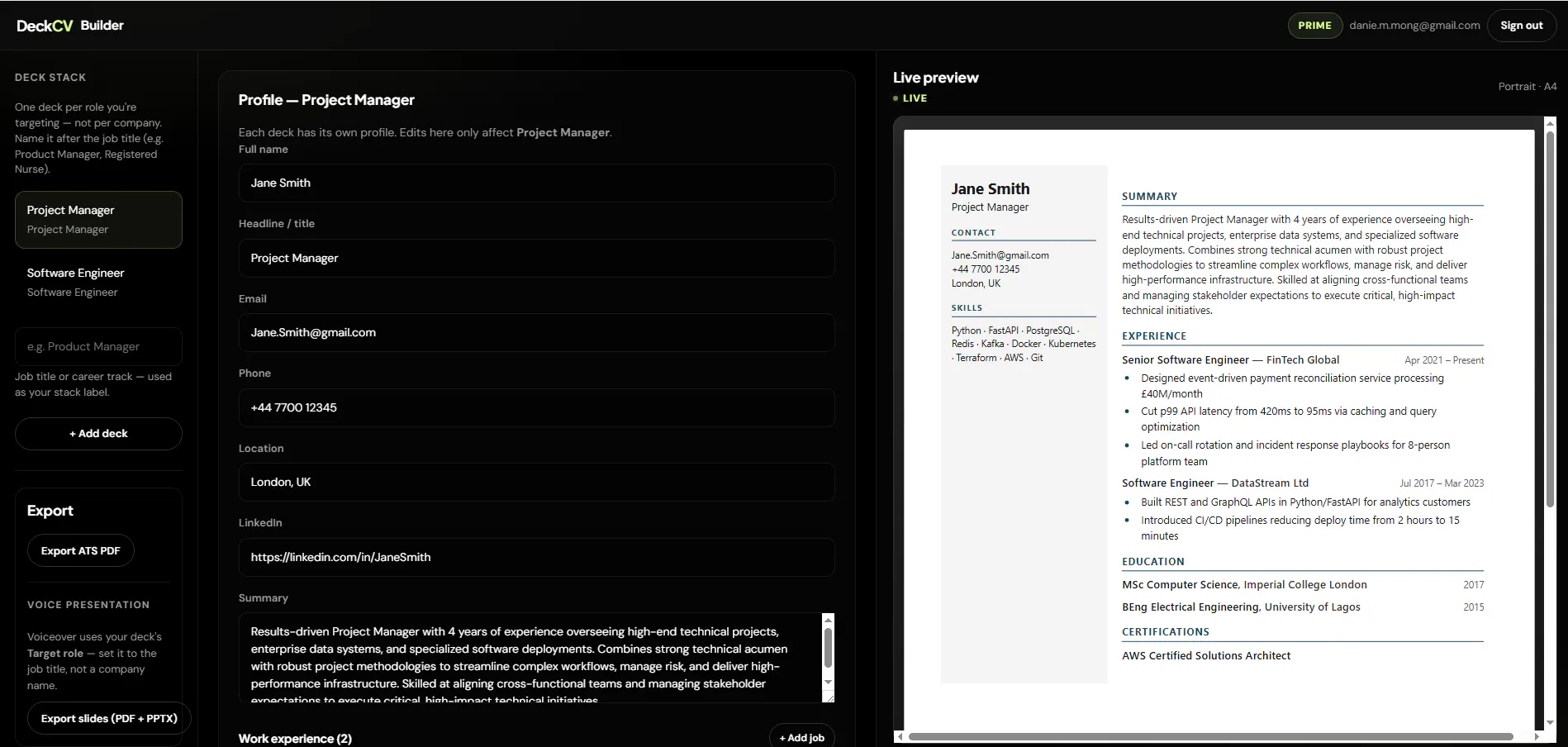Click the VOICE PRESENTATION heading
This screenshot has height=747, width=1568.
(x=88, y=605)
